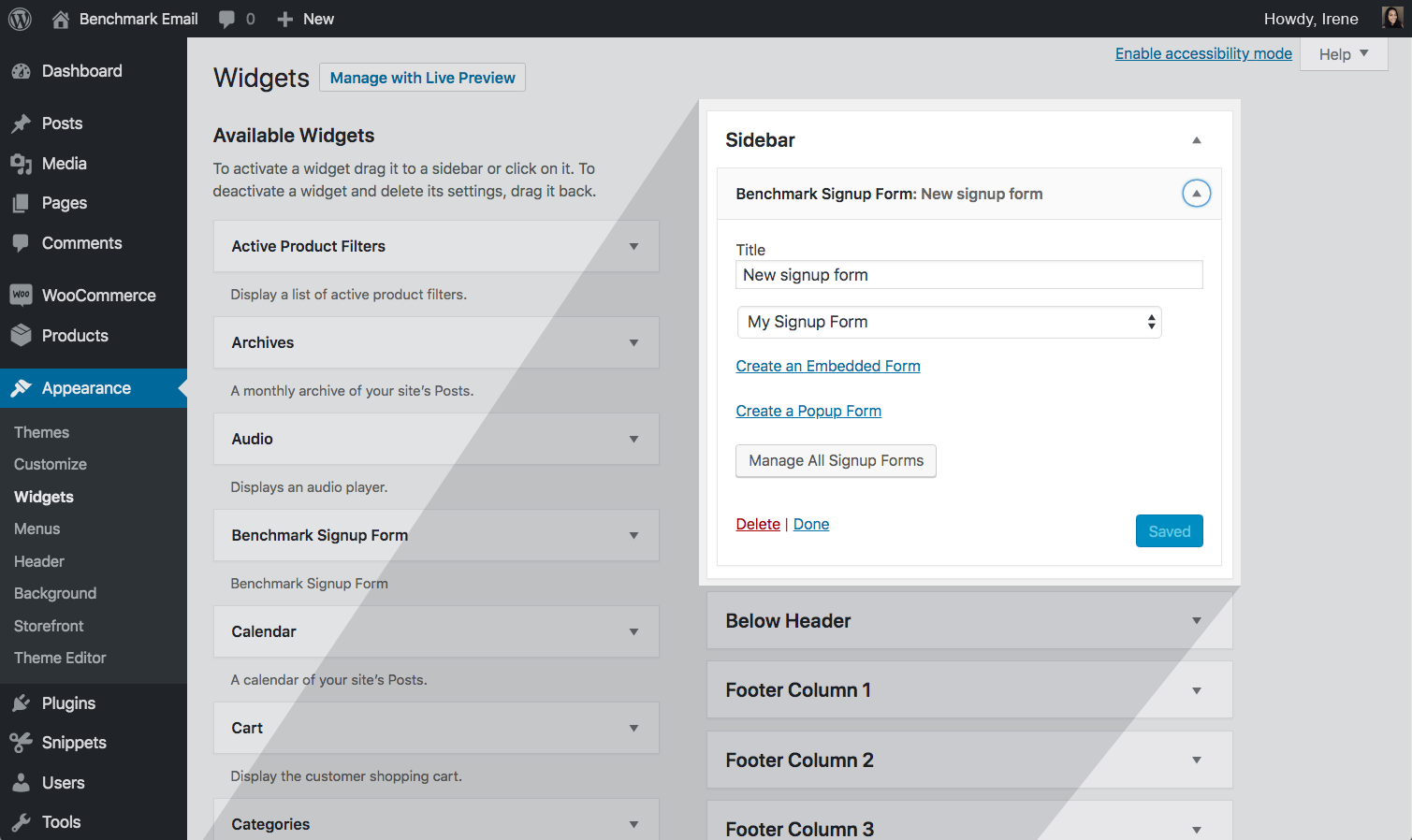
Task: Click the Dashboard gauge icon
Action: click(x=21, y=71)
